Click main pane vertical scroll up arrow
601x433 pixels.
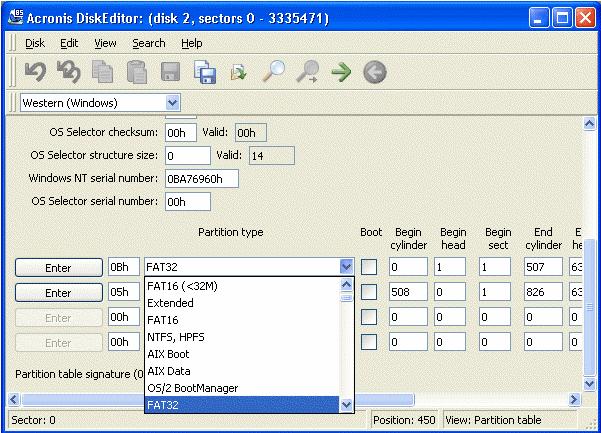pyautogui.click(x=589, y=123)
